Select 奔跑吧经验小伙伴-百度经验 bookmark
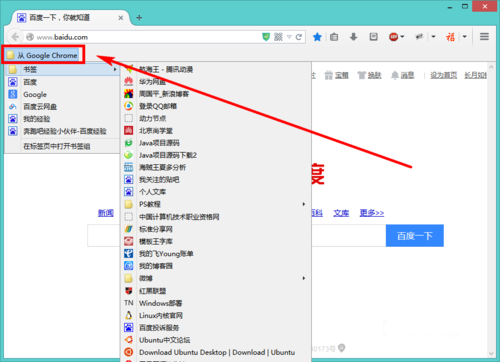This screenshot has width=500, height=362. point(62,131)
